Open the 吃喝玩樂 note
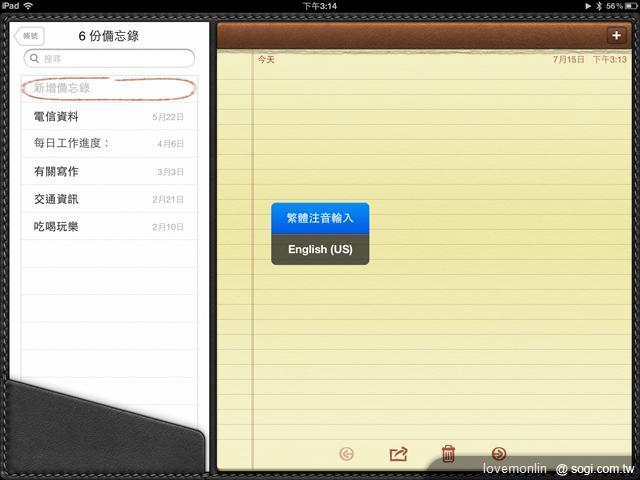Screen dimensions: 640x480 109,227
